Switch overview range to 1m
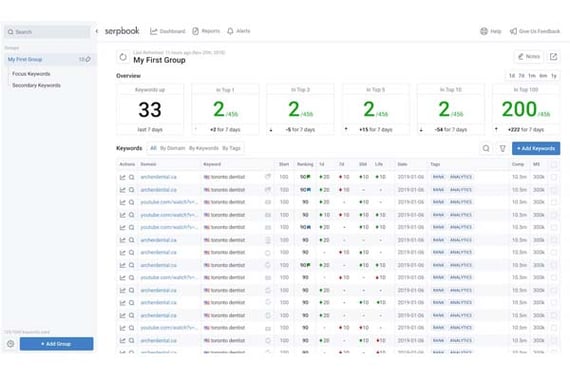Image resolution: width=570 pixels, height=380 pixels. tap(532, 76)
